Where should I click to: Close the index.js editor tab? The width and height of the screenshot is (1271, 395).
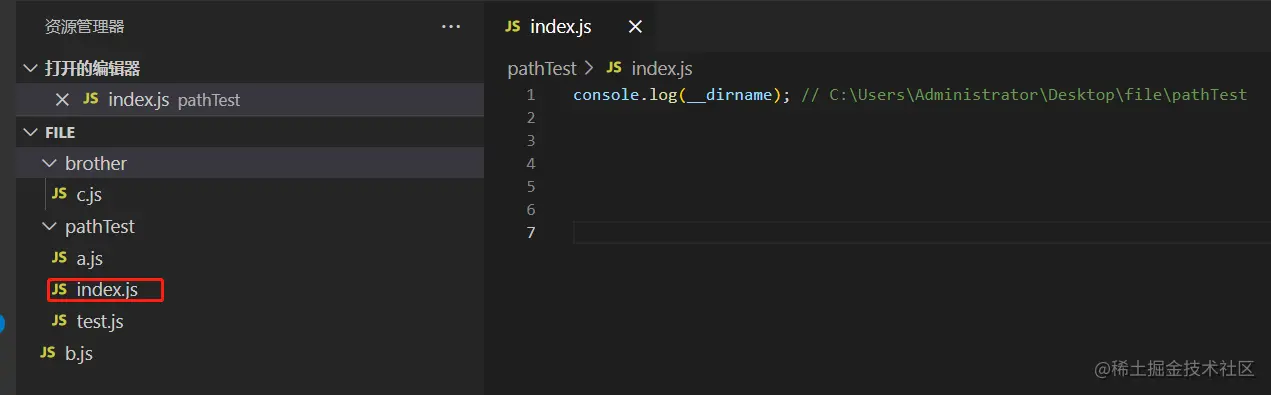635,27
